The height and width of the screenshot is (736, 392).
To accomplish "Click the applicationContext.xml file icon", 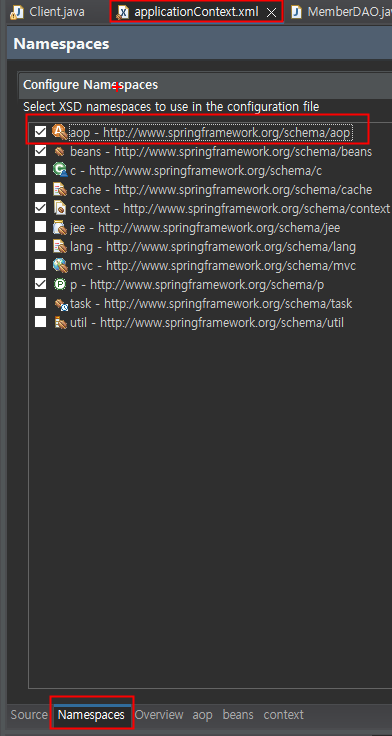I will click(x=123, y=12).
